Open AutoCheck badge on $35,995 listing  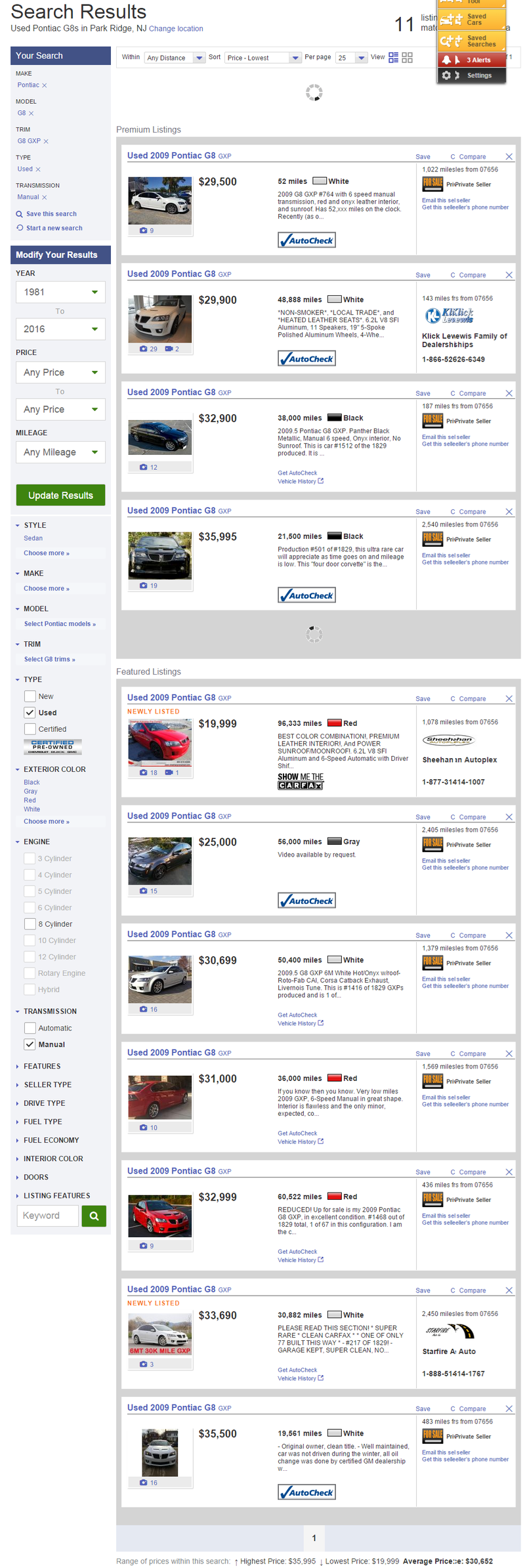click(x=306, y=595)
